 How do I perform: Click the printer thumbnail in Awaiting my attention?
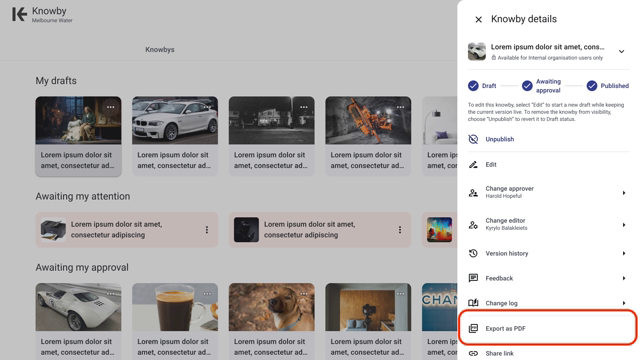click(x=53, y=230)
